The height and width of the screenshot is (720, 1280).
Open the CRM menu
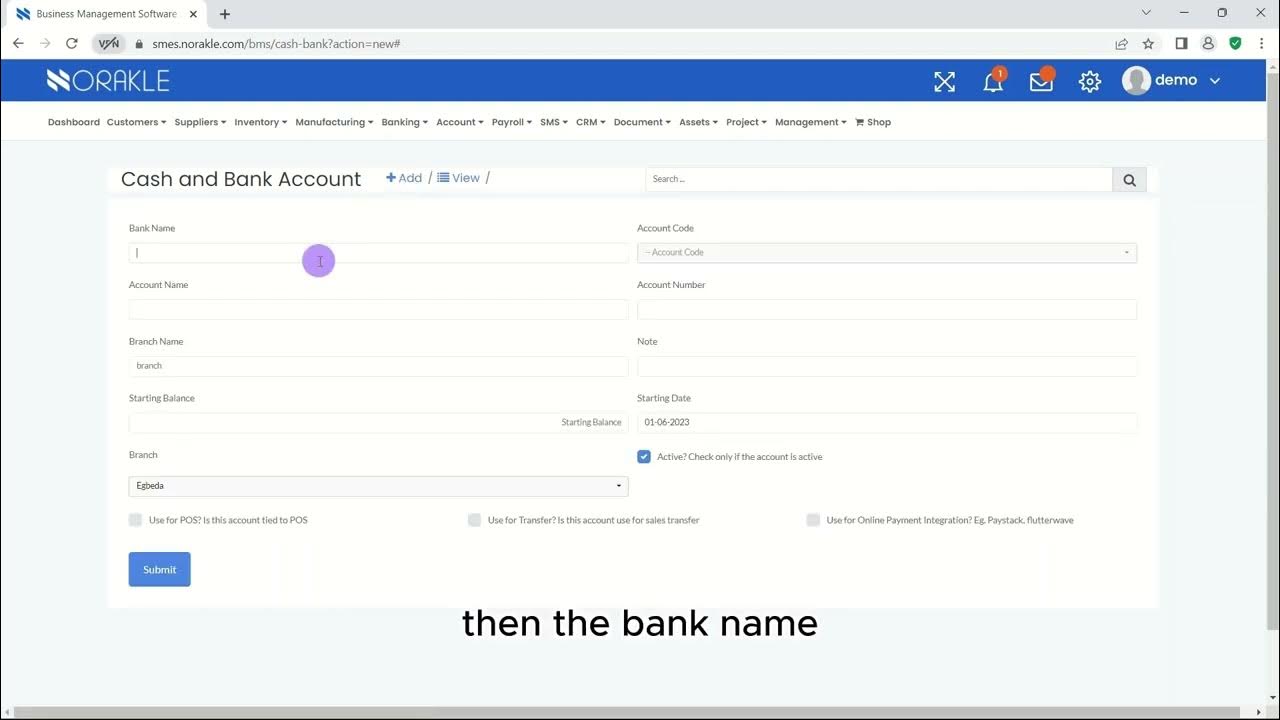[x=590, y=122]
